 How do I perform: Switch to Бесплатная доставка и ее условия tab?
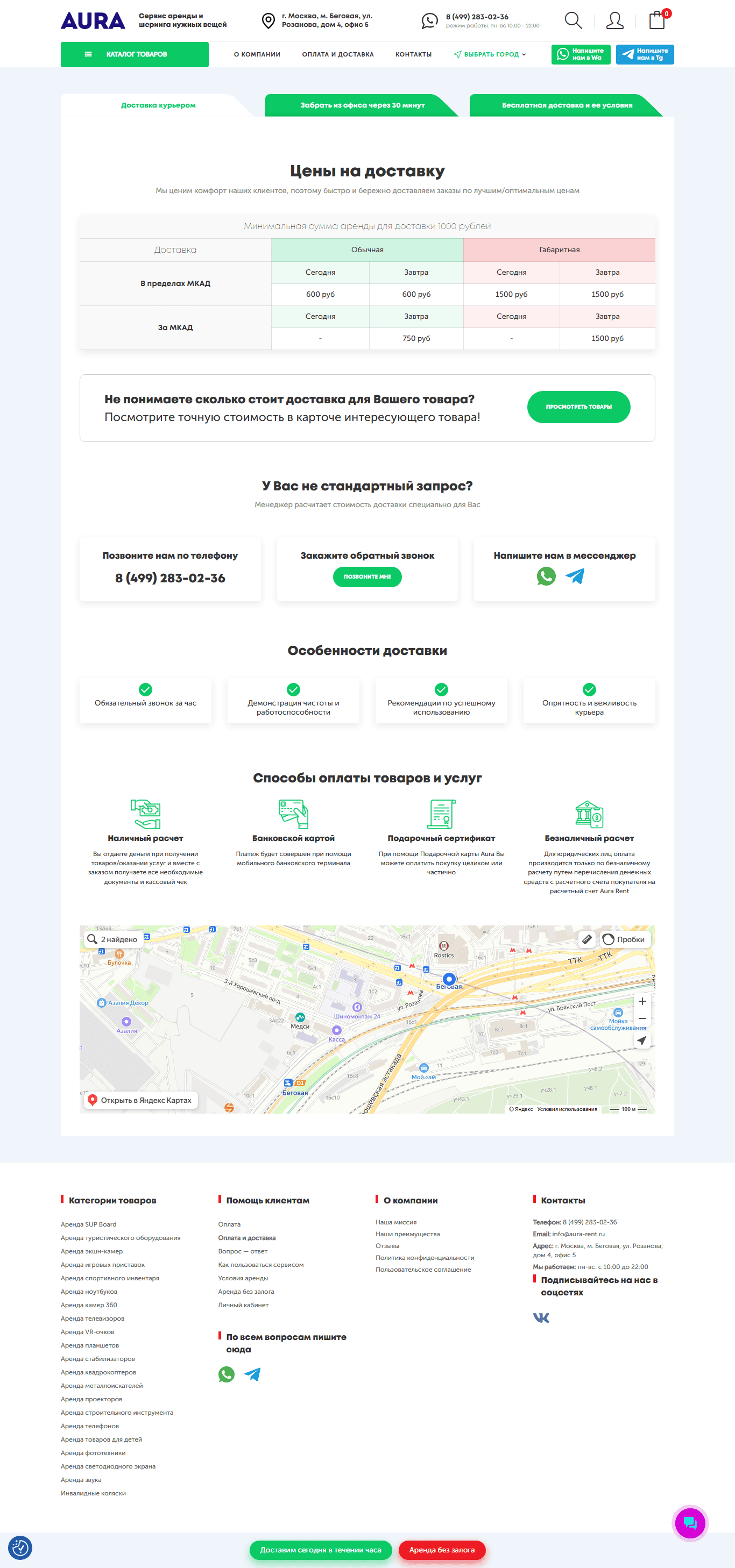(x=567, y=105)
